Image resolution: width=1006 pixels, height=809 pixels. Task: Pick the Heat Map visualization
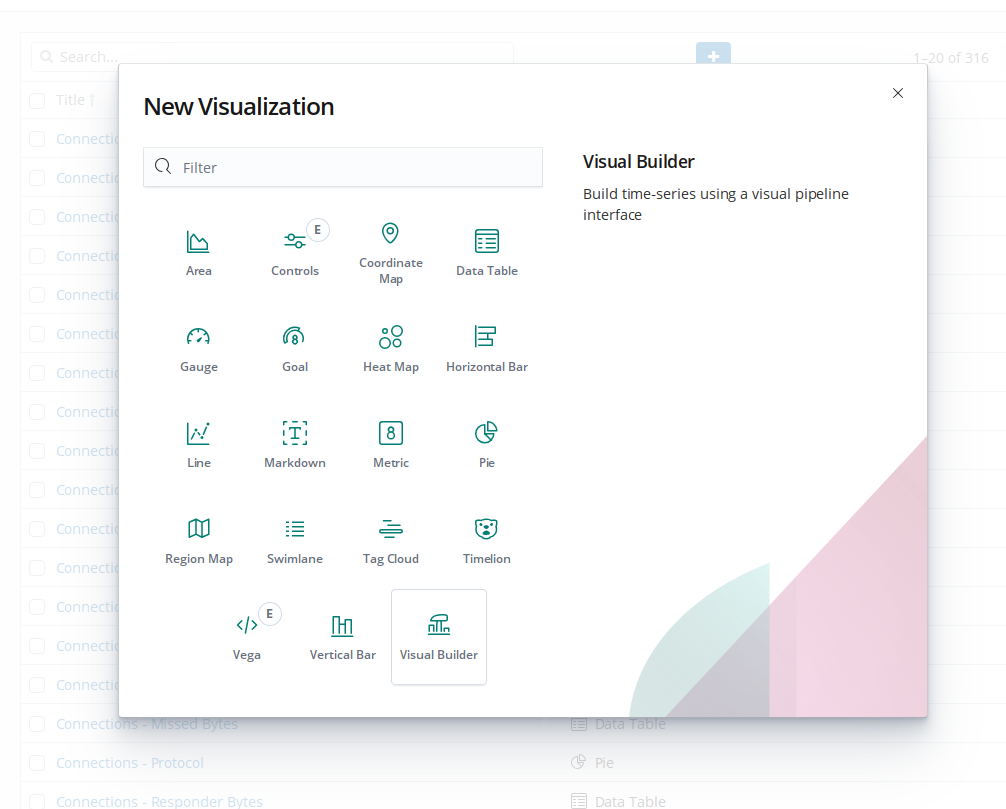pyautogui.click(x=390, y=349)
